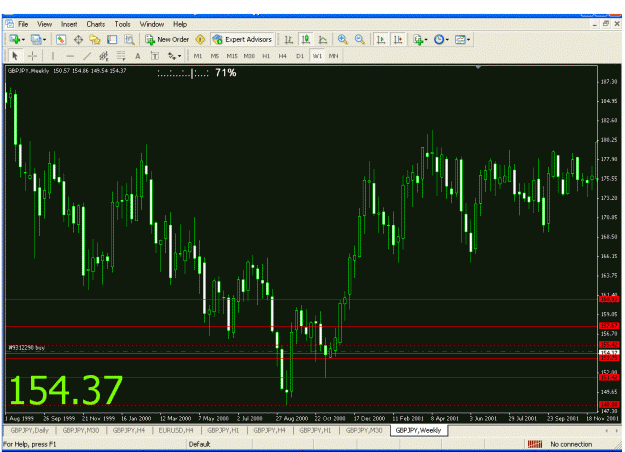This screenshot has width=625, height=452.
Task: Expand the Arrows objects dropdown arrow
Action: click(179, 56)
